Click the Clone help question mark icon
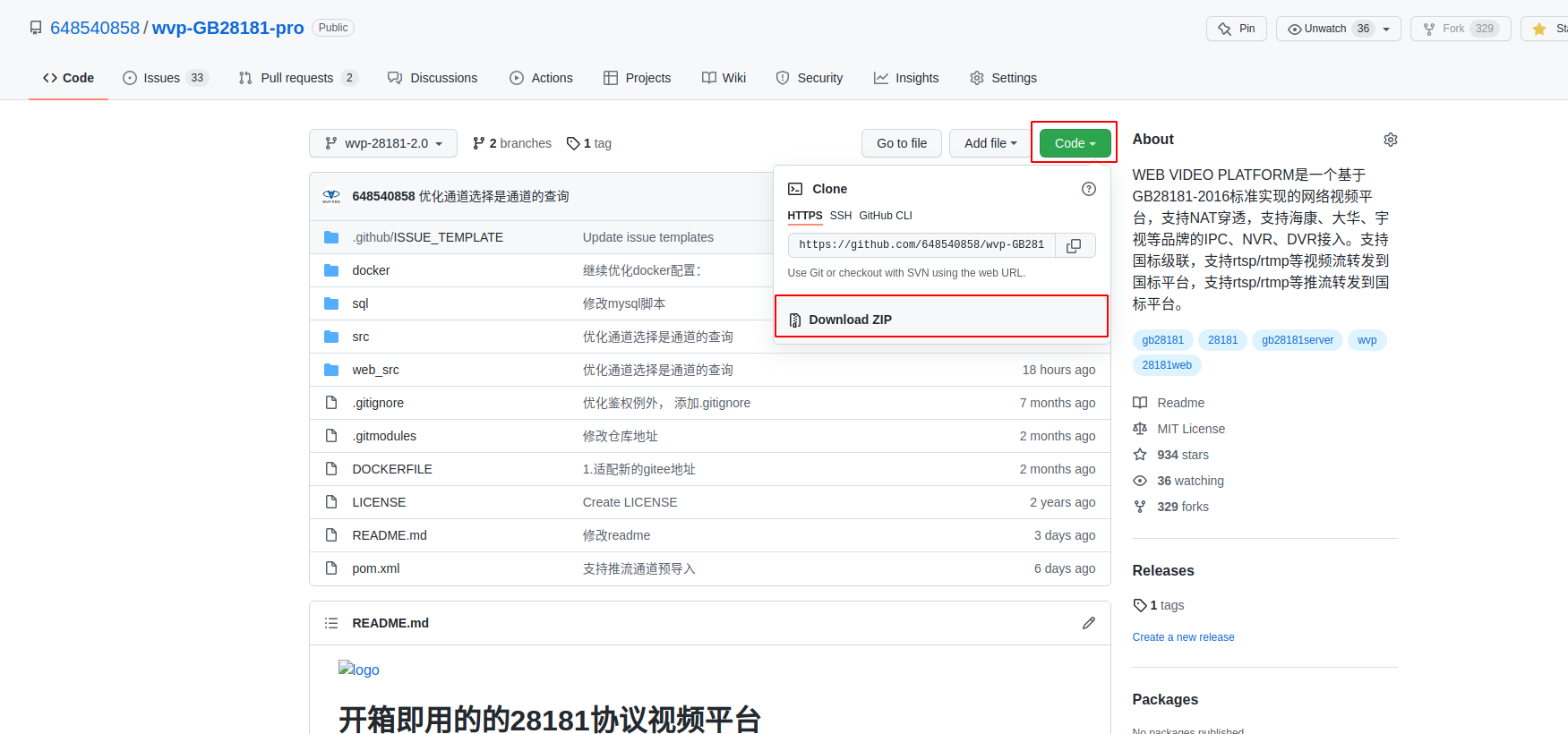 [x=1088, y=189]
